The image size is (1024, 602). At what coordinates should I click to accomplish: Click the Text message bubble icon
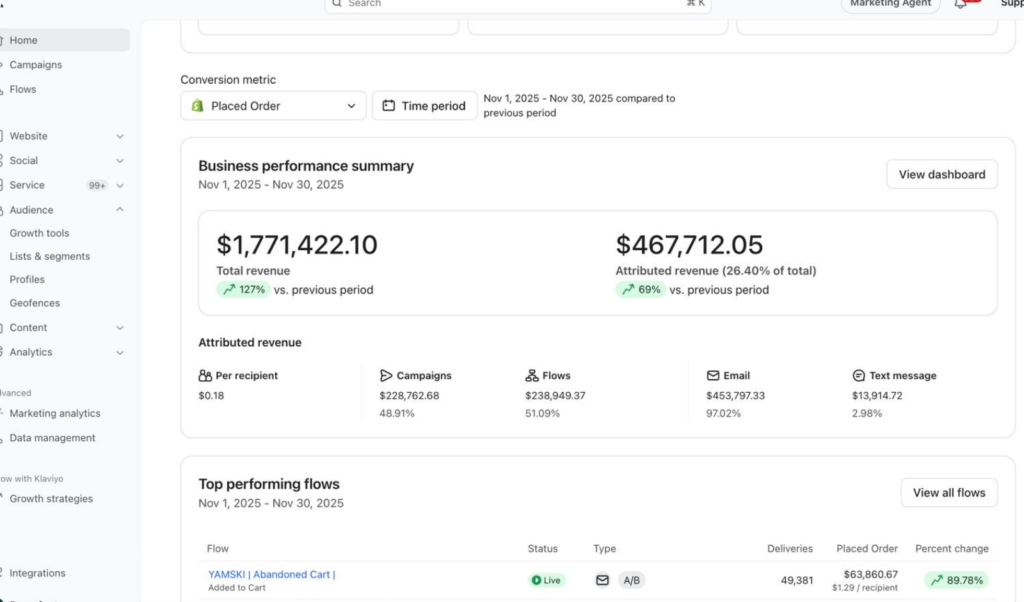858,376
